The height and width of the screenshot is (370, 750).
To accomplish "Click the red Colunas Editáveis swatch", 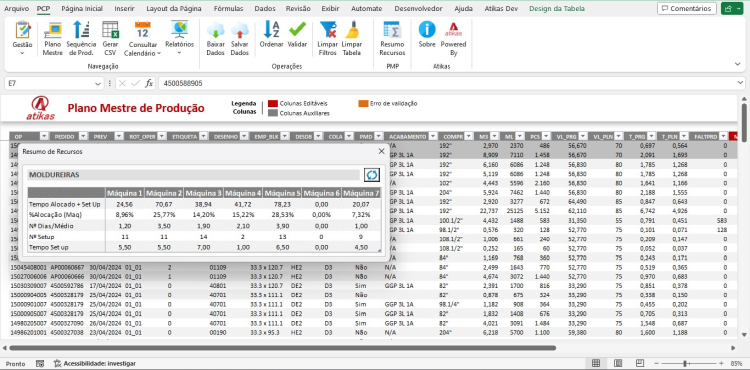I will coord(273,104).
